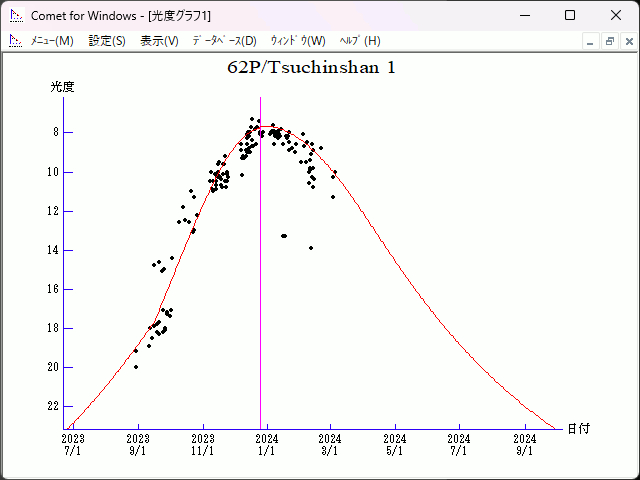The image size is (640, 480).
Task: Click the magnitude 22 axis label
Action: coord(53,406)
